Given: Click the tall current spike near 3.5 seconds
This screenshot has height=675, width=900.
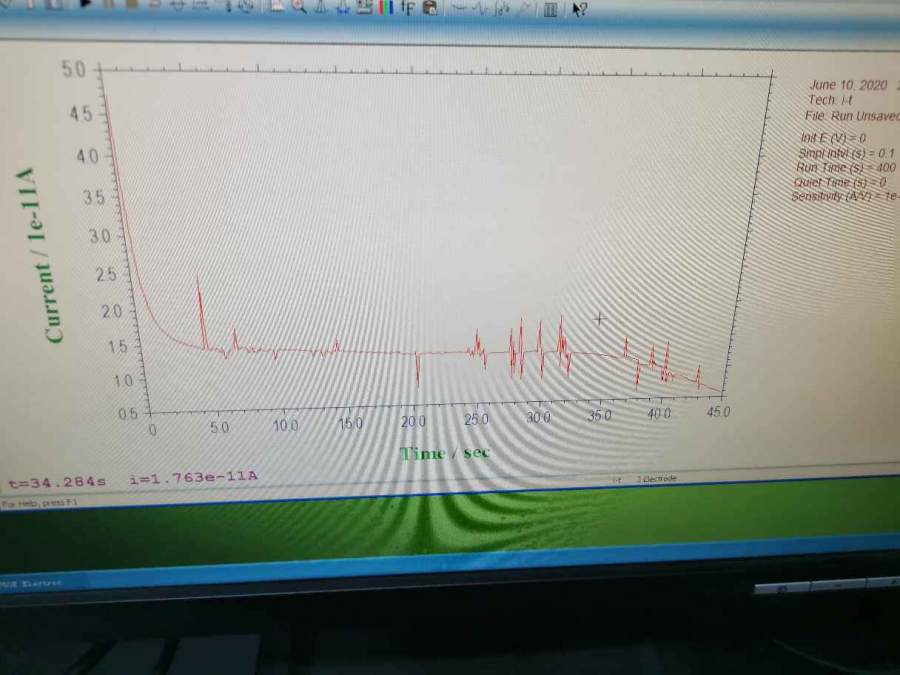Looking at the screenshot, I should click(x=200, y=310).
